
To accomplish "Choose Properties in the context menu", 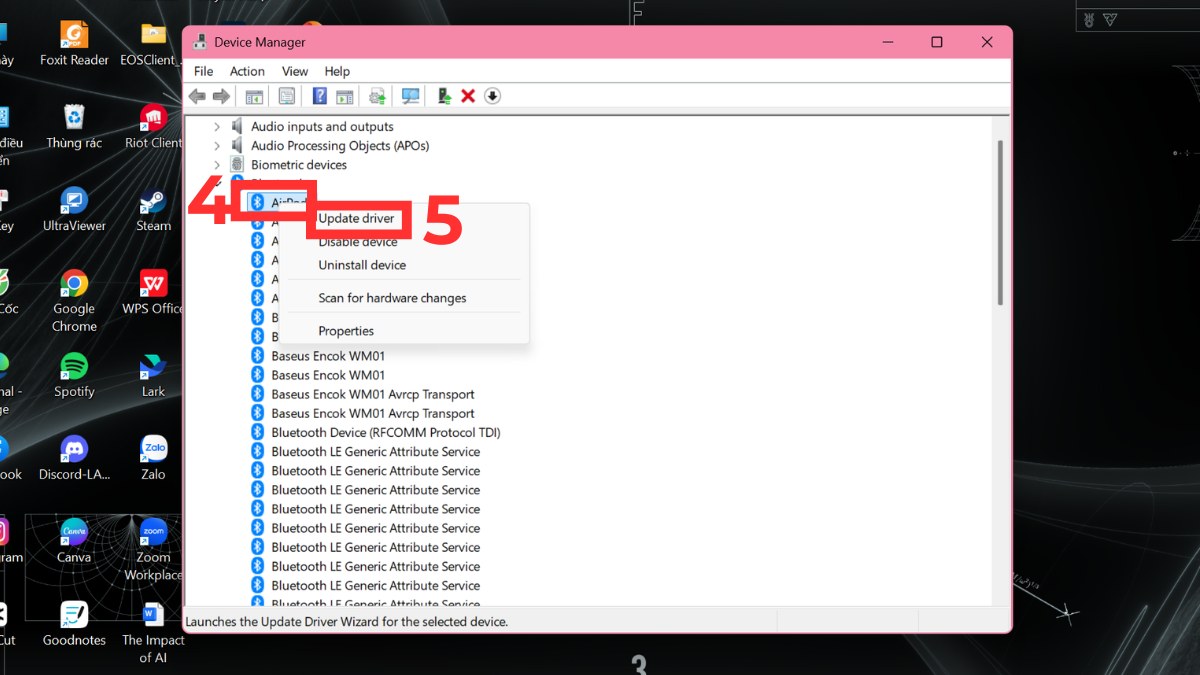I will pos(346,331).
